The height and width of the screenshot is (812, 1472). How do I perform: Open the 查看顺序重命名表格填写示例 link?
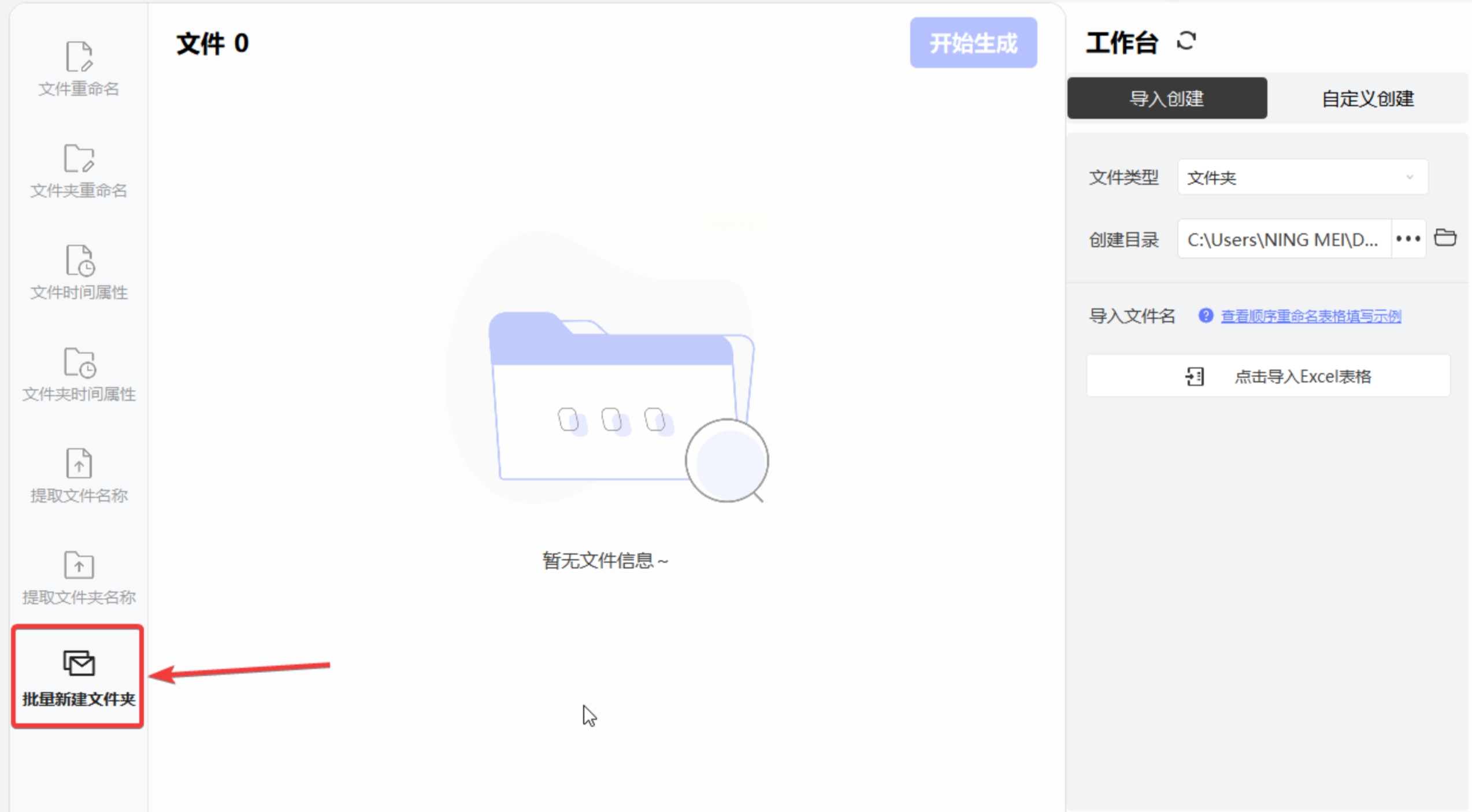click(1310, 316)
